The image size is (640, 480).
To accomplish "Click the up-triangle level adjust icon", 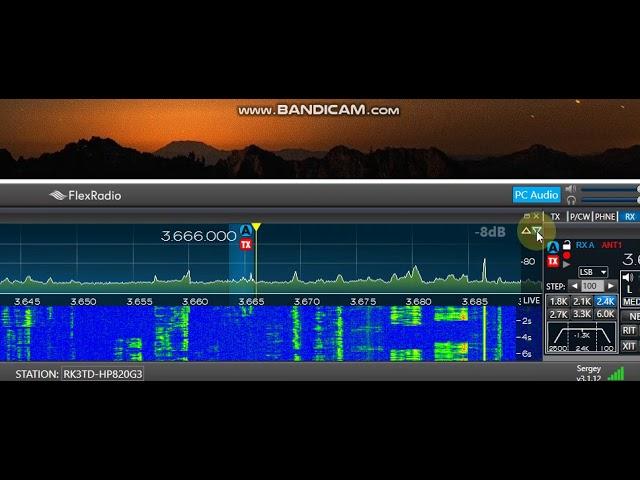I will point(526,231).
